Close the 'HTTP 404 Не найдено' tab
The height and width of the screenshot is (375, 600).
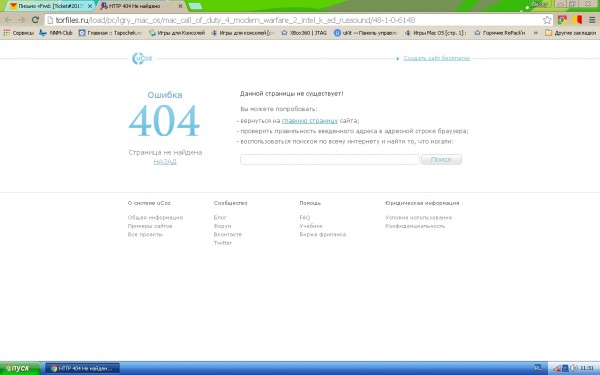coord(180,6)
